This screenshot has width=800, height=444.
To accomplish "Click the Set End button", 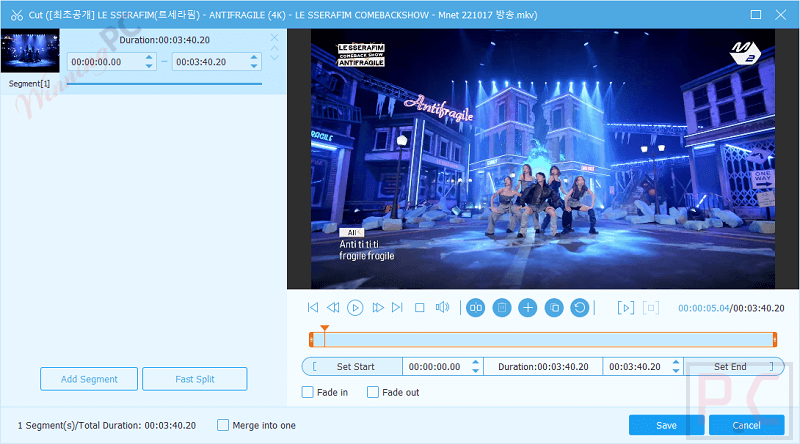I will (733, 366).
